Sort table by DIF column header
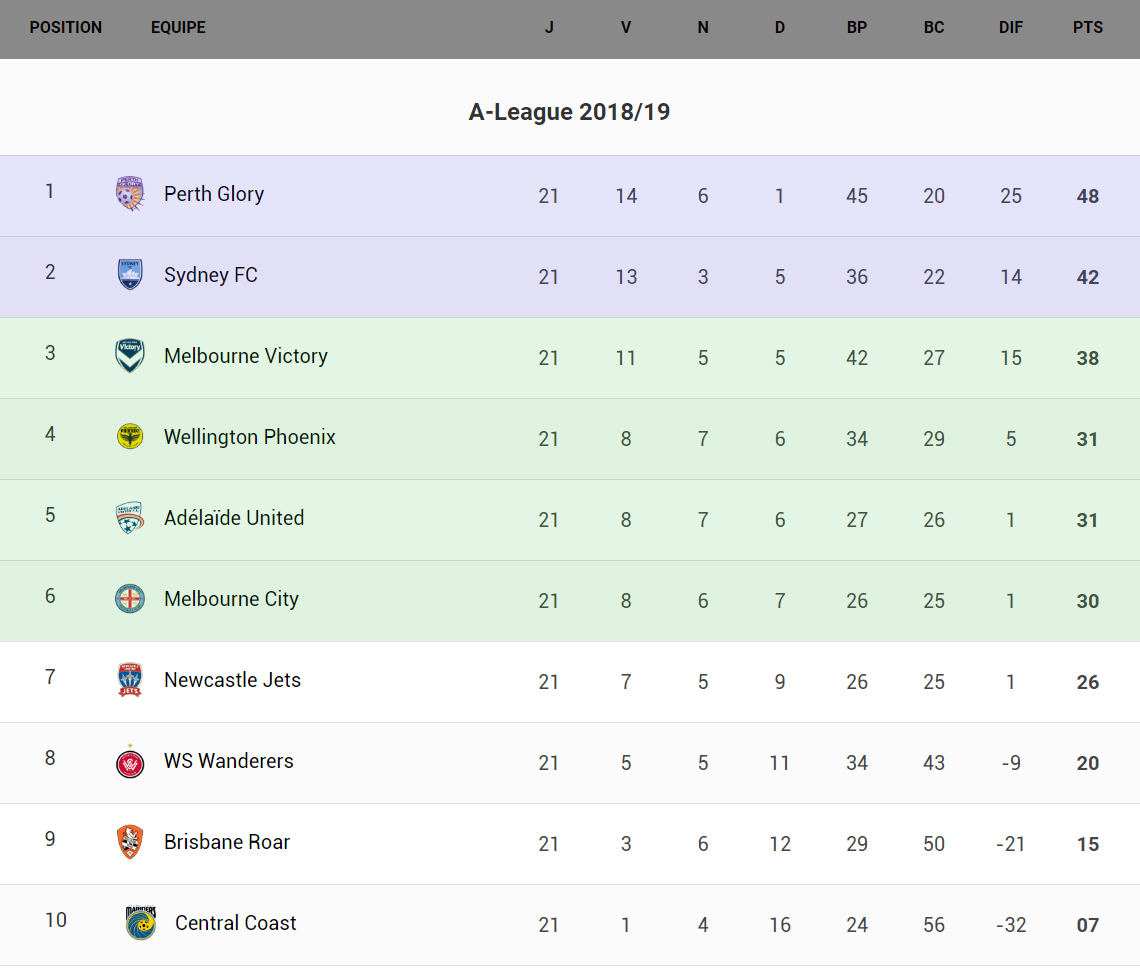The width and height of the screenshot is (1140, 972). [x=1011, y=28]
